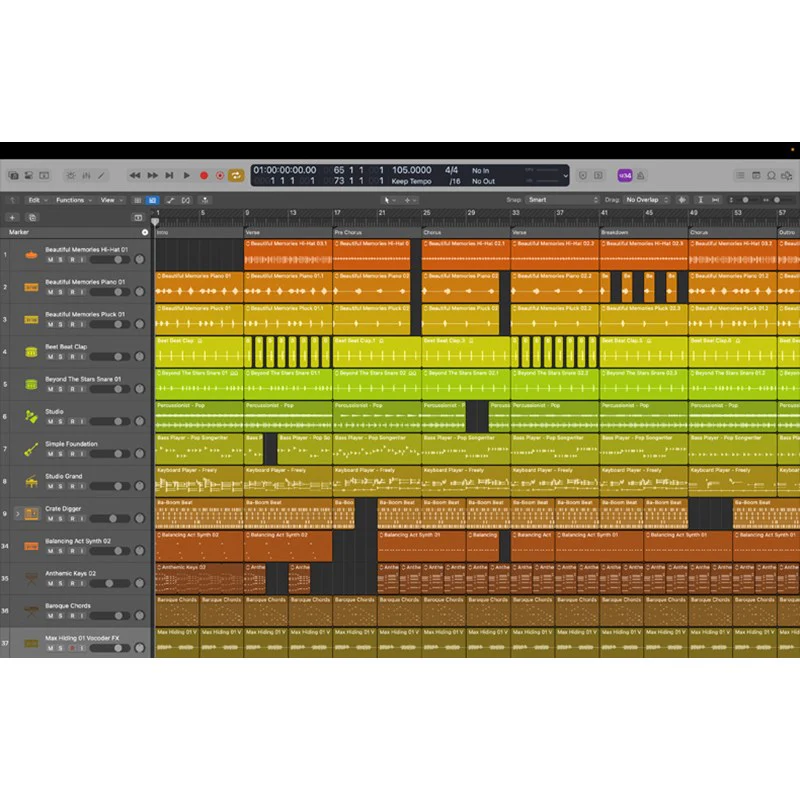
Task: Open the Snap Smart dropdown
Action: click(x=562, y=200)
